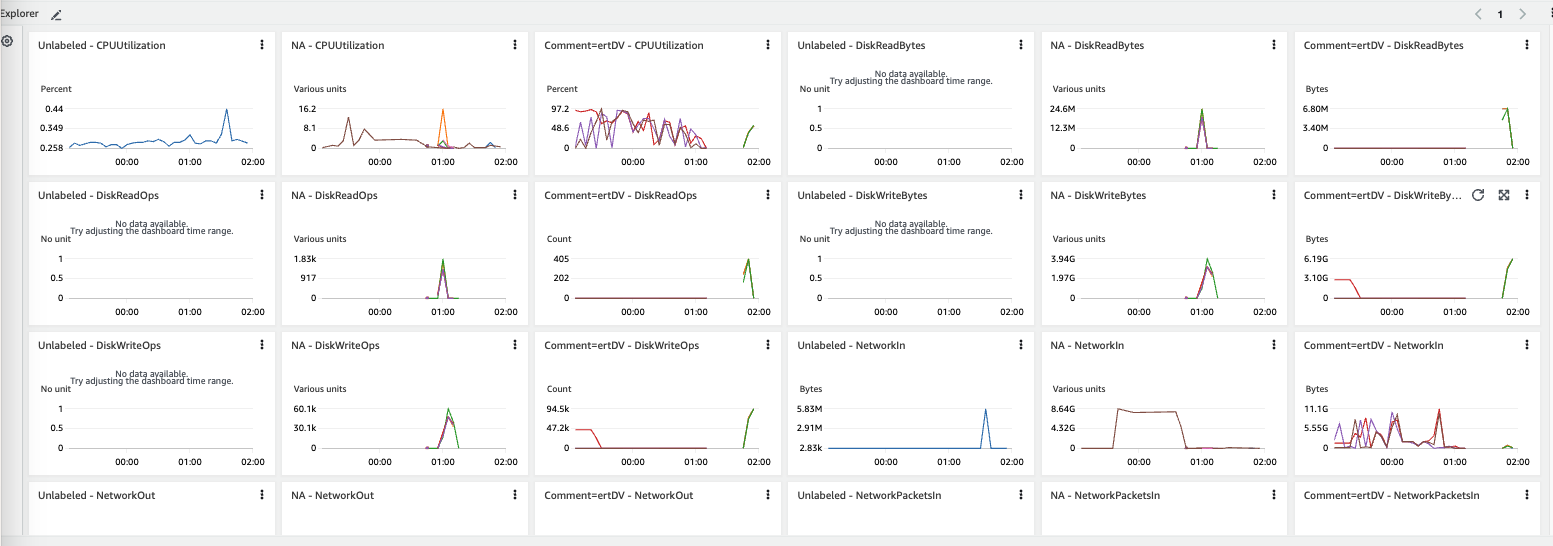The height and width of the screenshot is (546, 1553).
Task: Open the menu on the Comment=ertDV - DiskReadOps widget
Action: coord(768,195)
